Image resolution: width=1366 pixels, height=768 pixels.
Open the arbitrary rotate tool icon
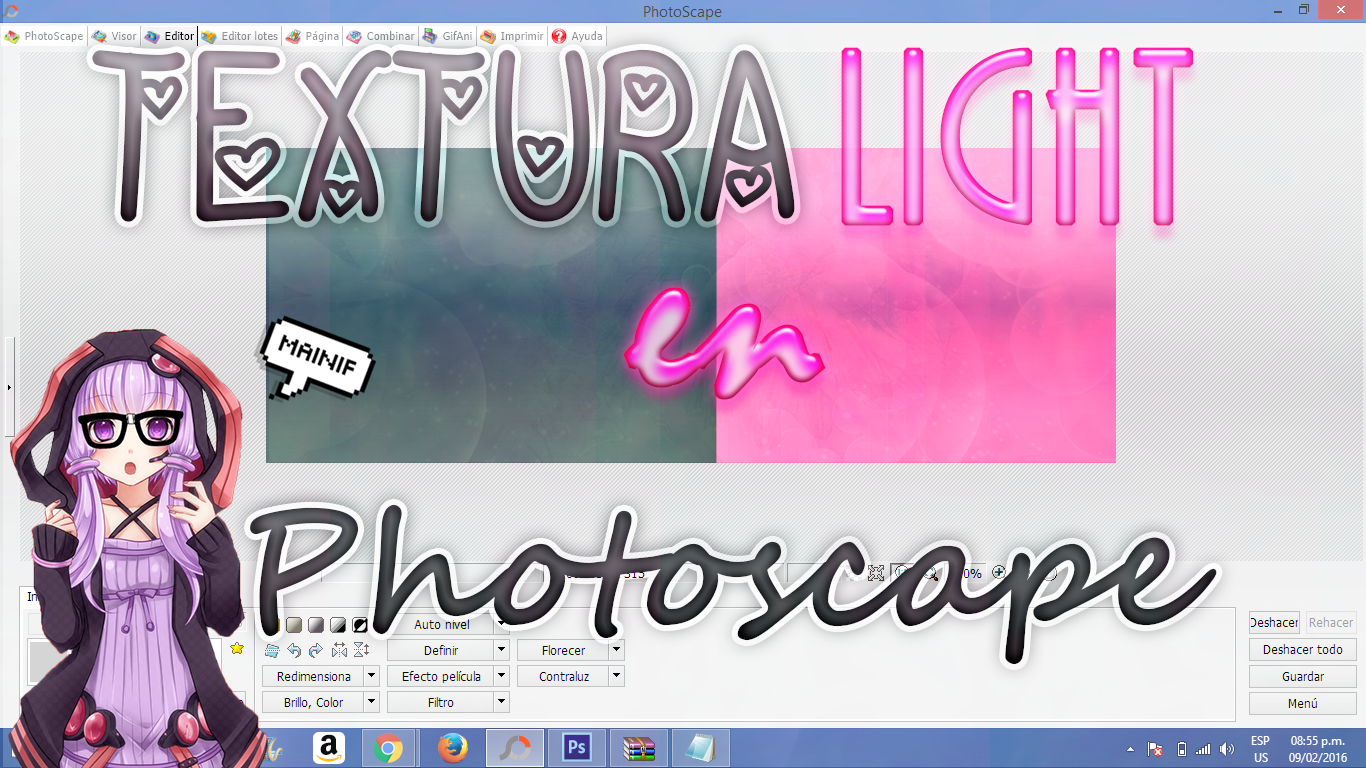[272, 651]
